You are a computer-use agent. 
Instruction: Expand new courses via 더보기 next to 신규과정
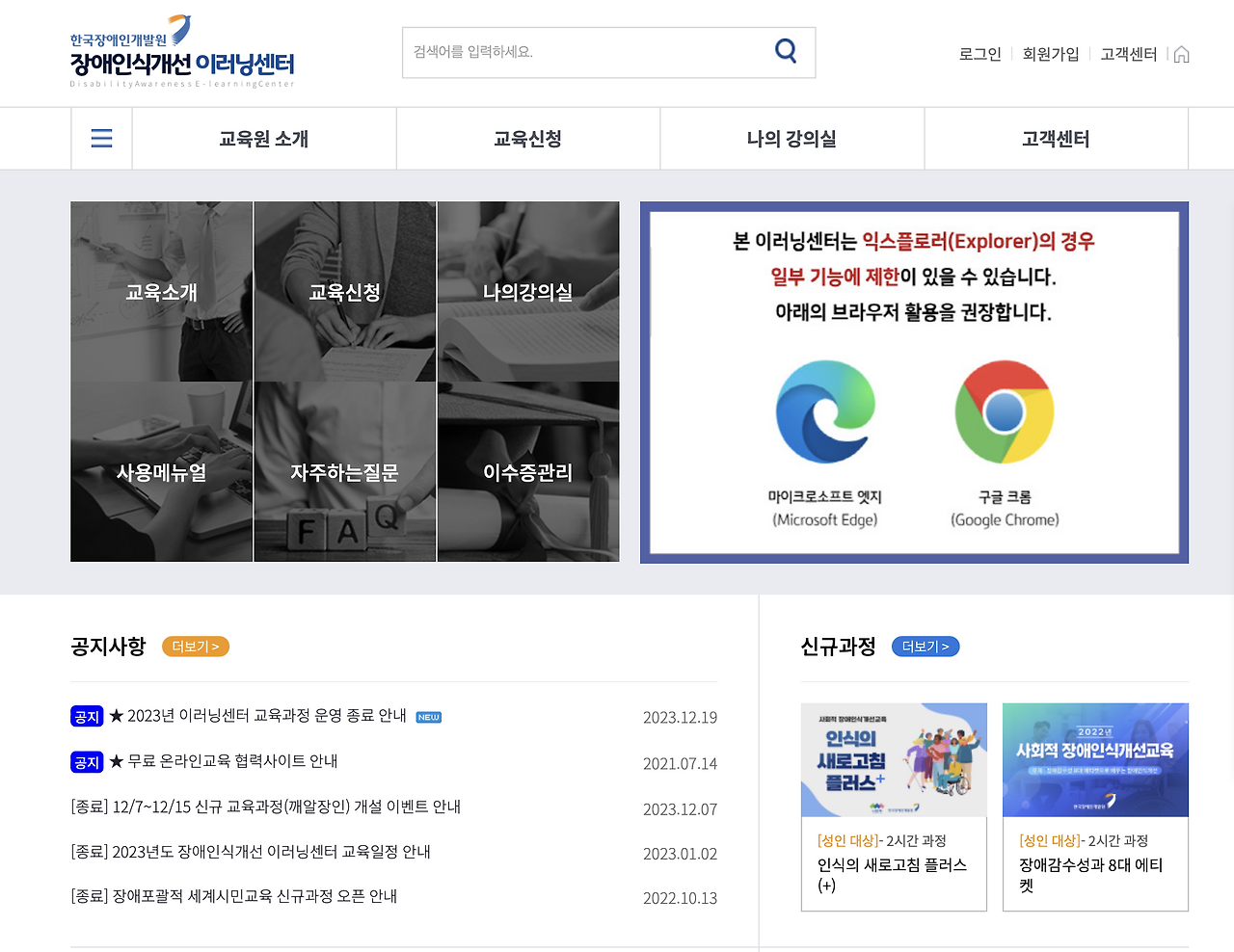pos(925,647)
